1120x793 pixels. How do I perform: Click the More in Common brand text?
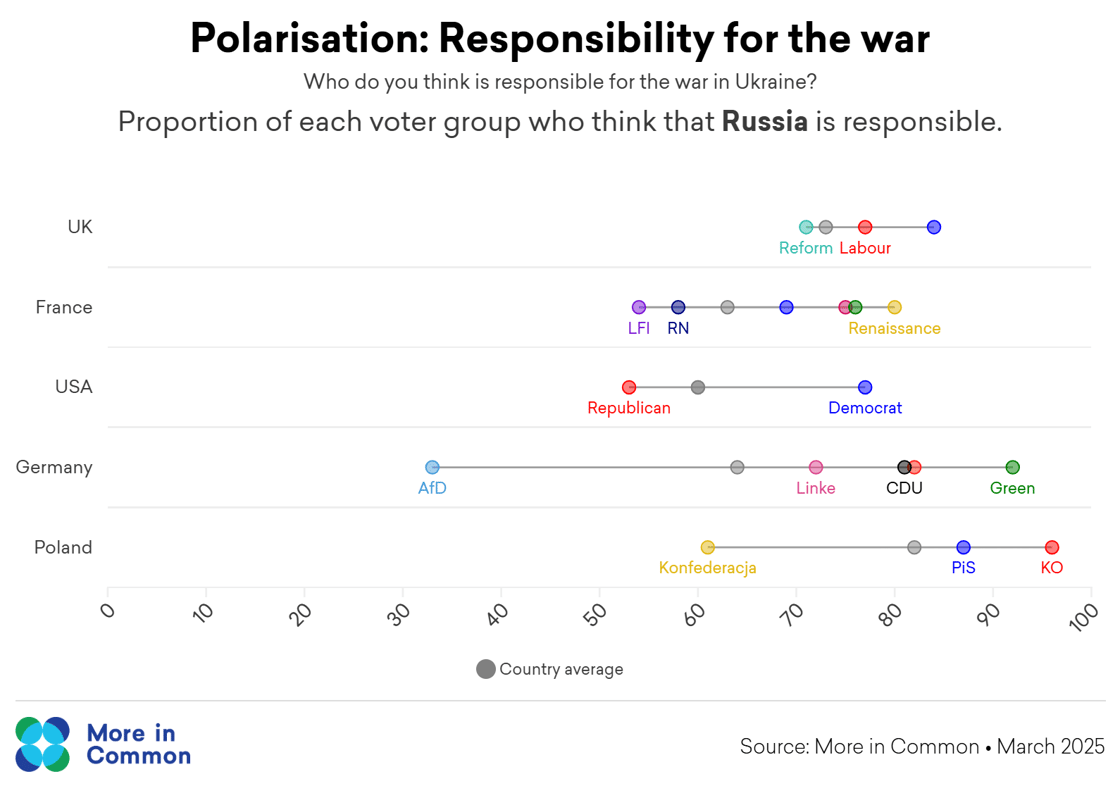138,744
